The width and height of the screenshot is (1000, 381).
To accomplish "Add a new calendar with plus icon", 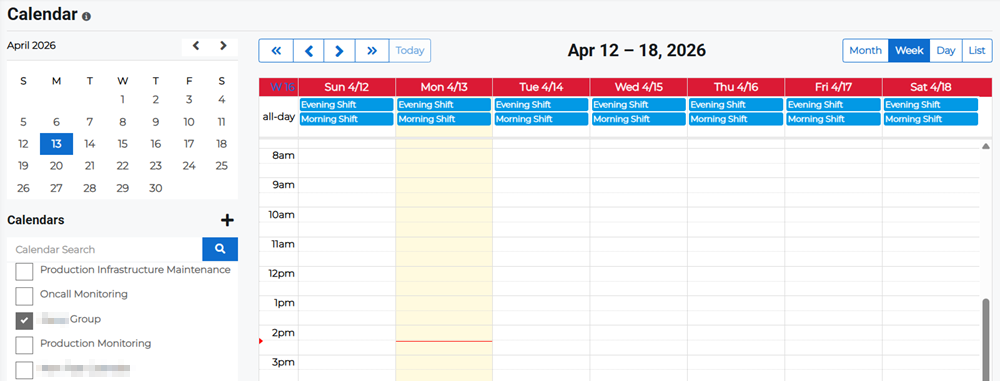I will pos(227,220).
